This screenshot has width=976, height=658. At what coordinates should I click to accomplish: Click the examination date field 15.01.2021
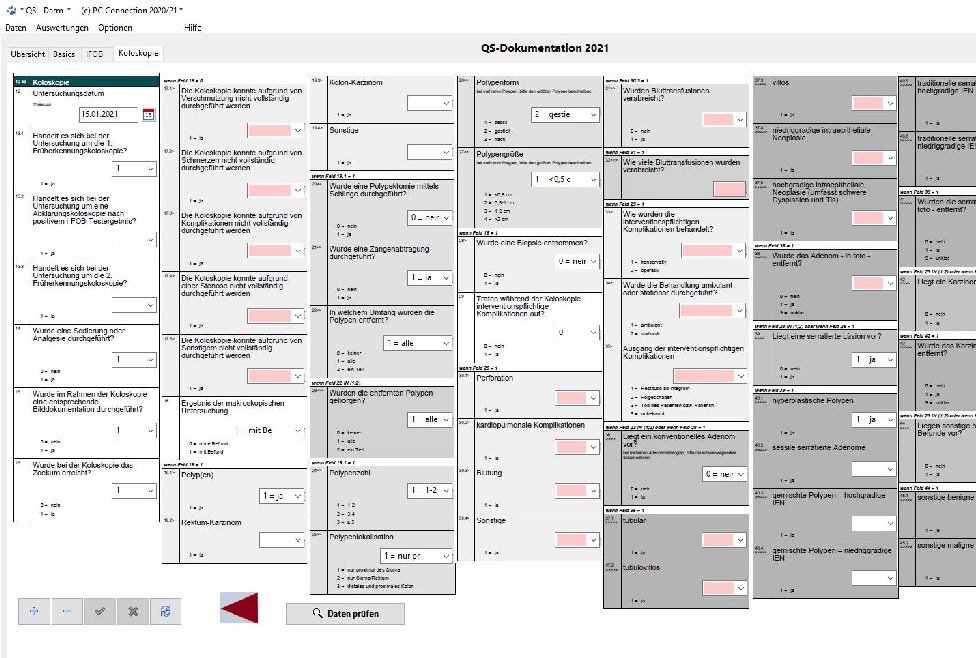pos(110,115)
